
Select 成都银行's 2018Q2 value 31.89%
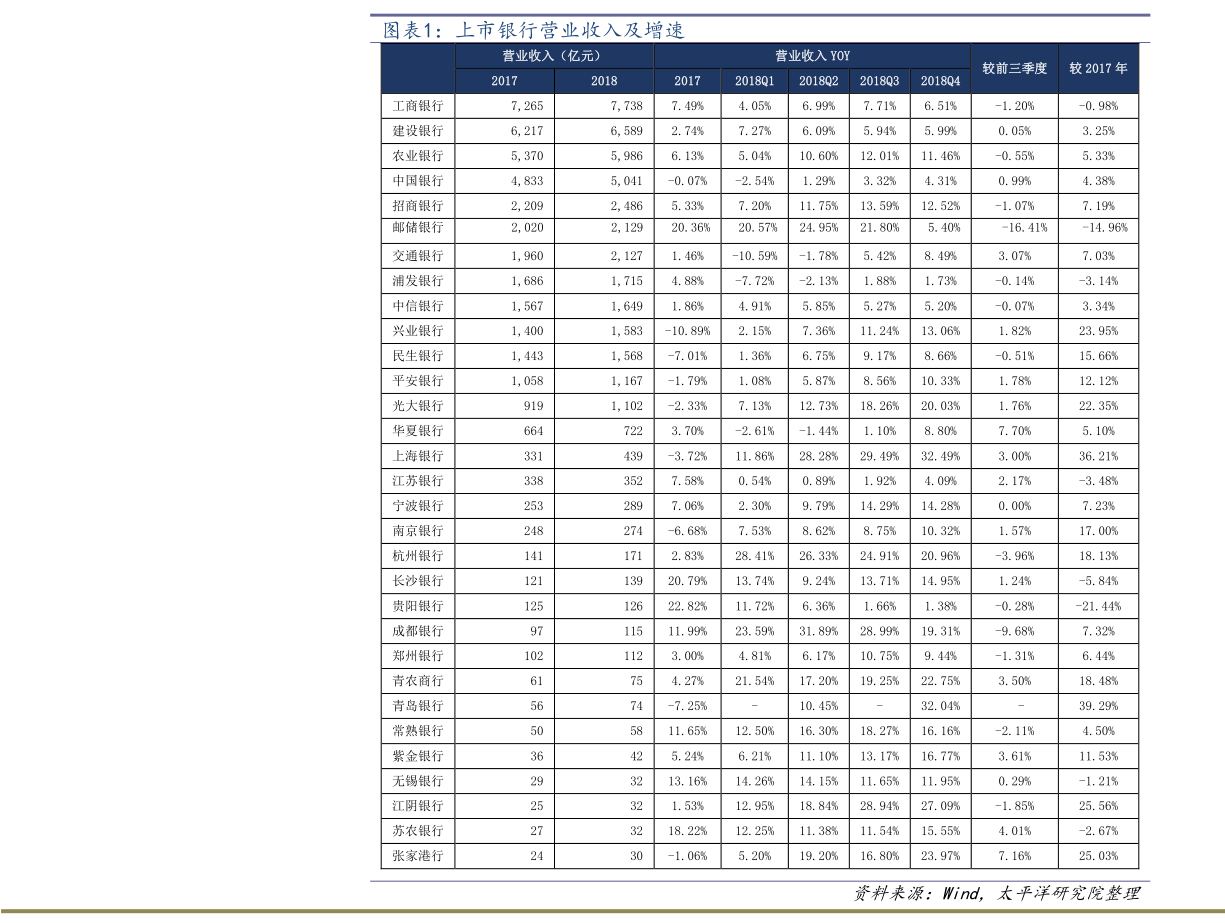click(818, 631)
